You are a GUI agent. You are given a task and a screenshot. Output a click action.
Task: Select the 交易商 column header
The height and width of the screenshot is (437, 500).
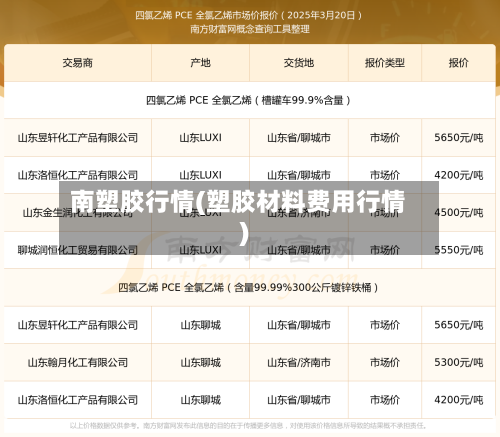click(x=78, y=63)
